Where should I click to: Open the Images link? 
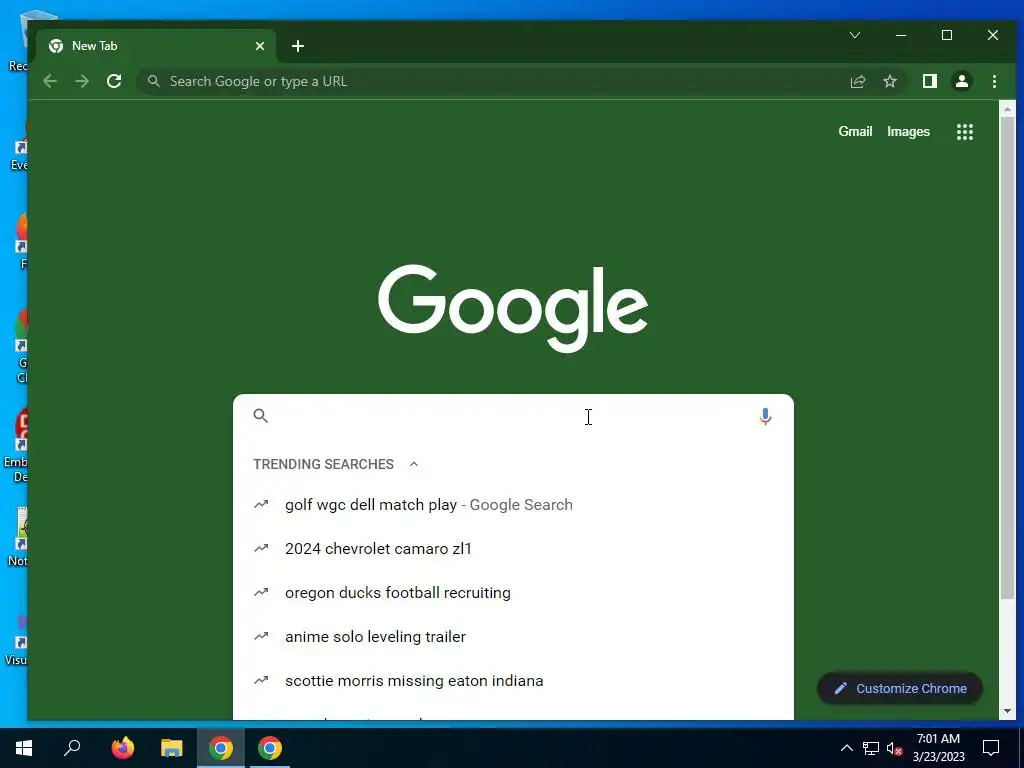tap(908, 131)
